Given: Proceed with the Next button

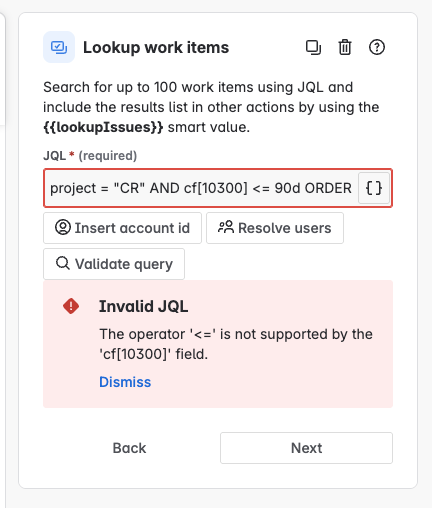Looking at the screenshot, I should [306, 448].
